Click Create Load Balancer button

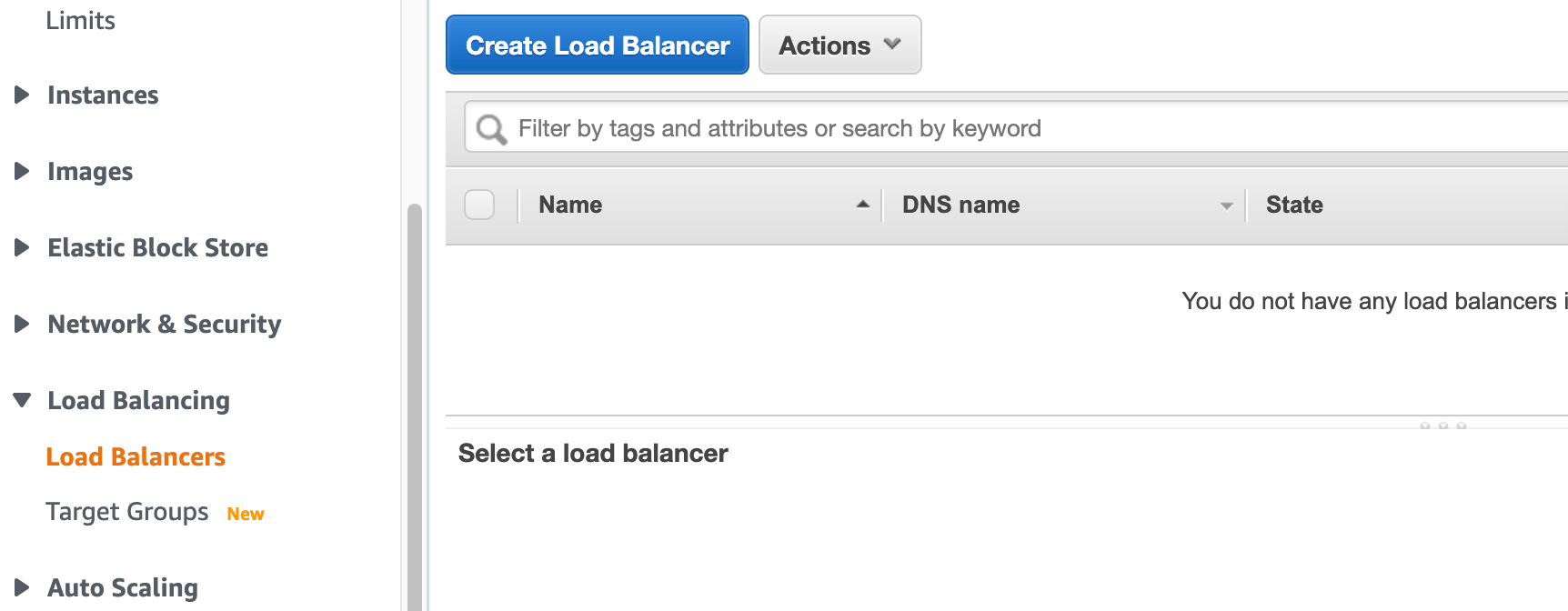598,45
